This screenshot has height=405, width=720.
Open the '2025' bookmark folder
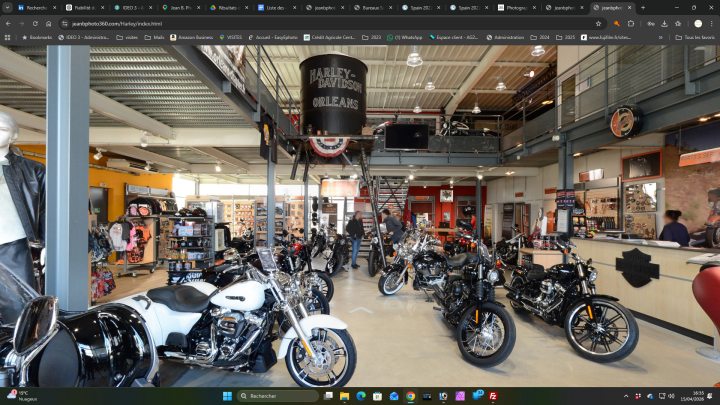coord(566,37)
